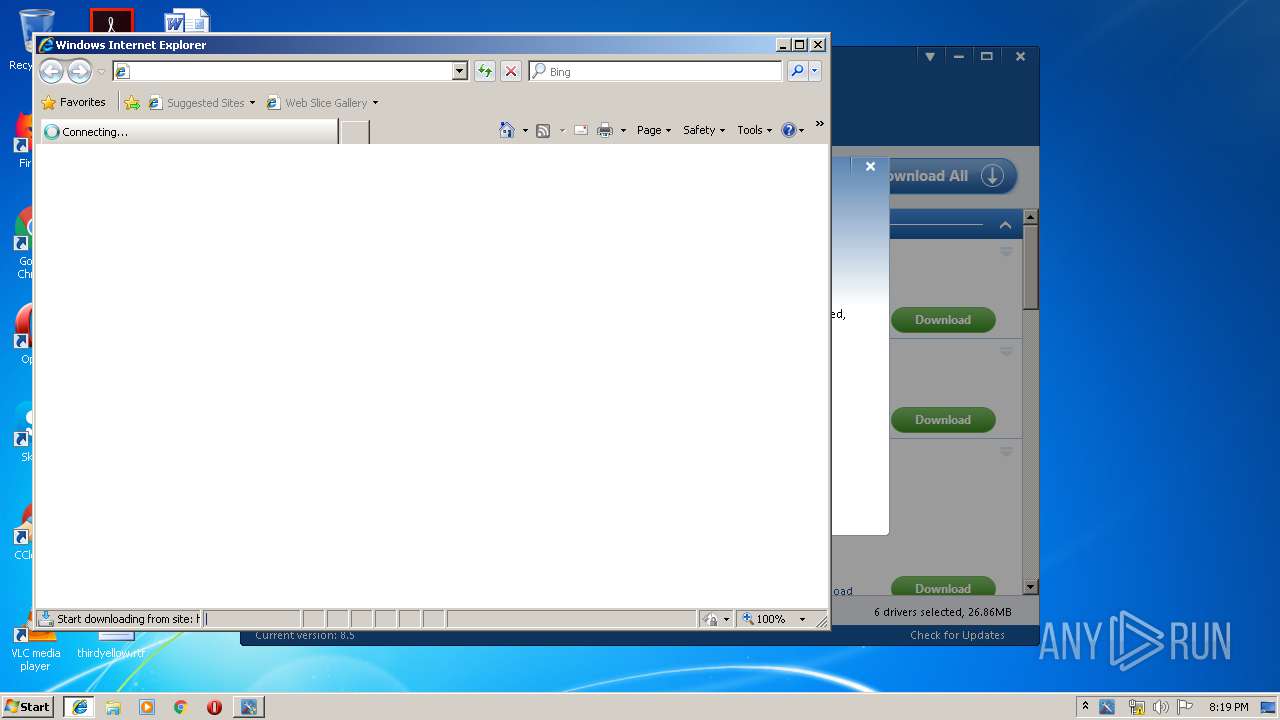The width and height of the screenshot is (1280, 720).
Task: Open driver updater menu triangle in title bar
Action: click(930, 57)
